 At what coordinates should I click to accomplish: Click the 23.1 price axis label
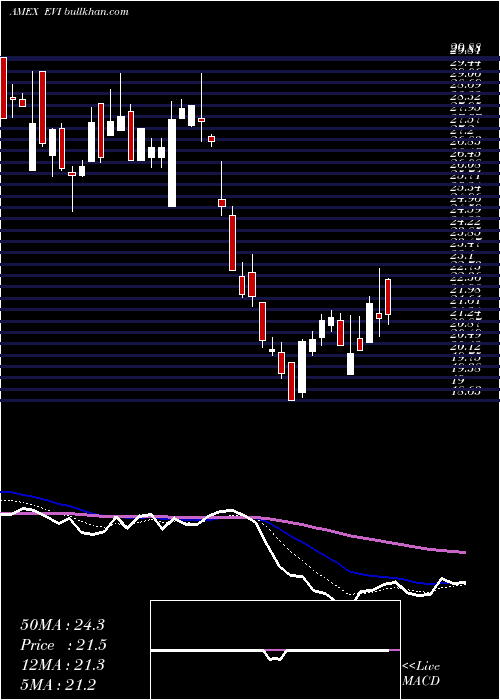(462, 257)
